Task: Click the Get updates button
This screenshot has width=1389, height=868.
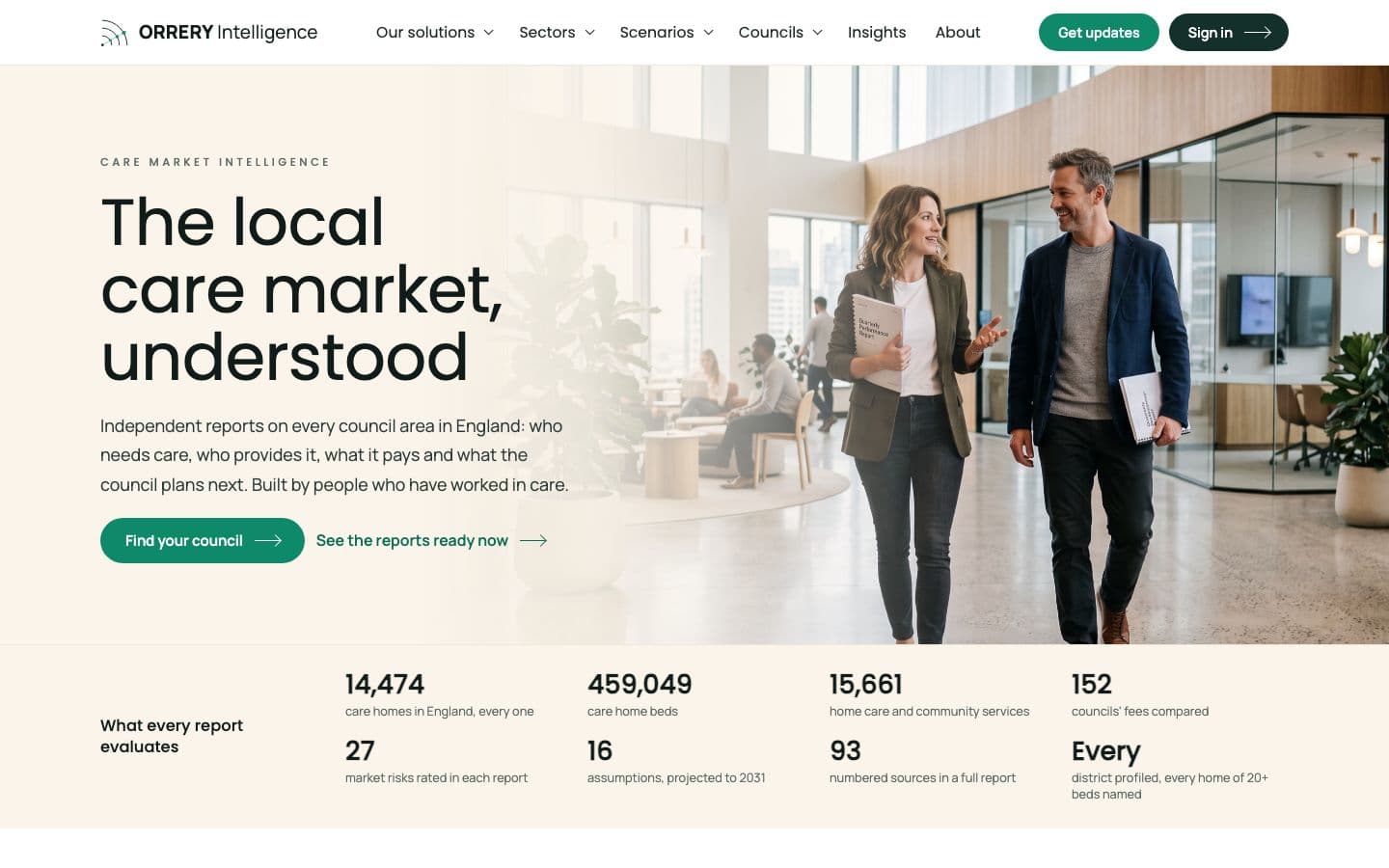Action: click(x=1099, y=33)
